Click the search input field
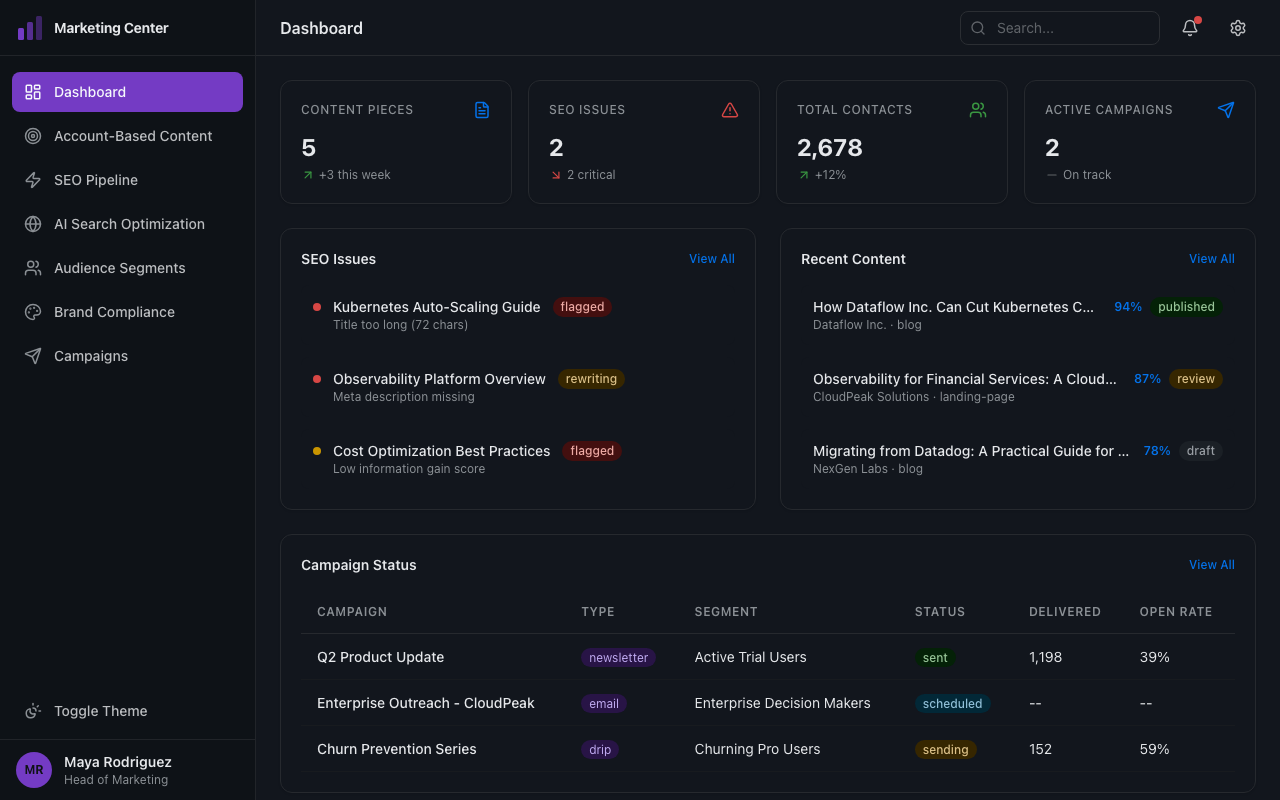Image resolution: width=1280 pixels, height=800 pixels. coord(1060,28)
